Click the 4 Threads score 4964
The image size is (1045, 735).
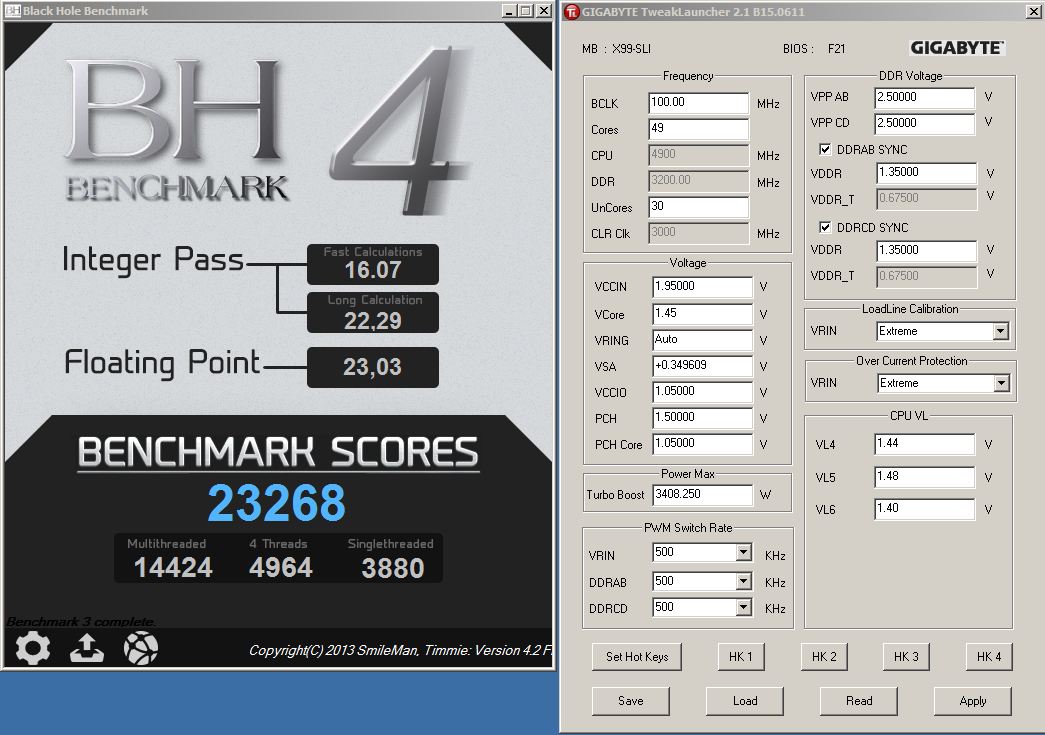(281, 568)
